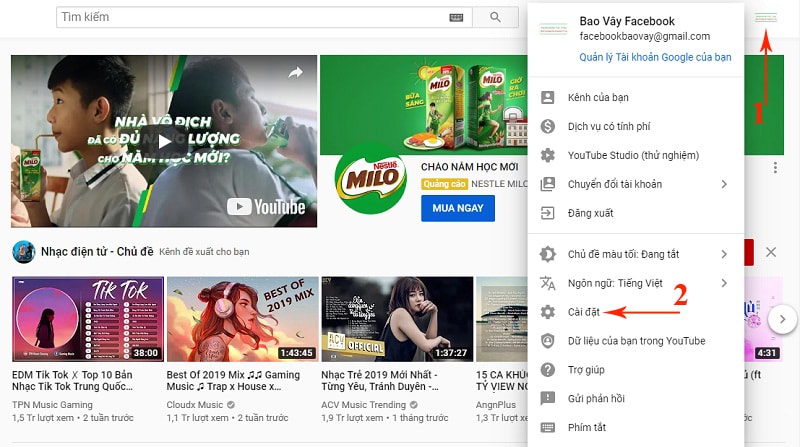The height and width of the screenshot is (447, 800).
Task: Click the account avatar inside the dropdown header
Action: [554, 29]
